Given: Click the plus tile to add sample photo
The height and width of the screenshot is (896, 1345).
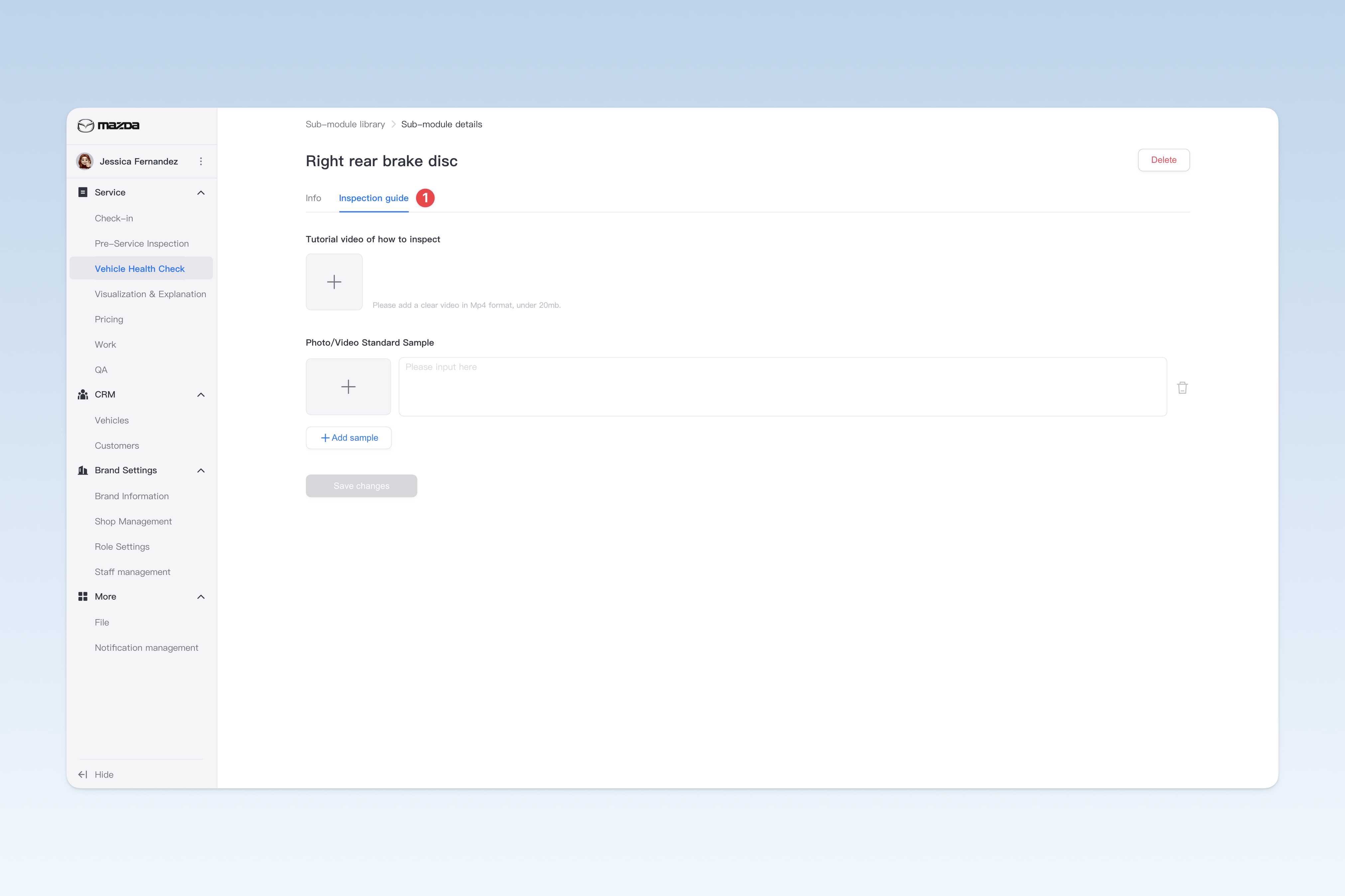Looking at the screenshot, I should (x=348, y=387).
